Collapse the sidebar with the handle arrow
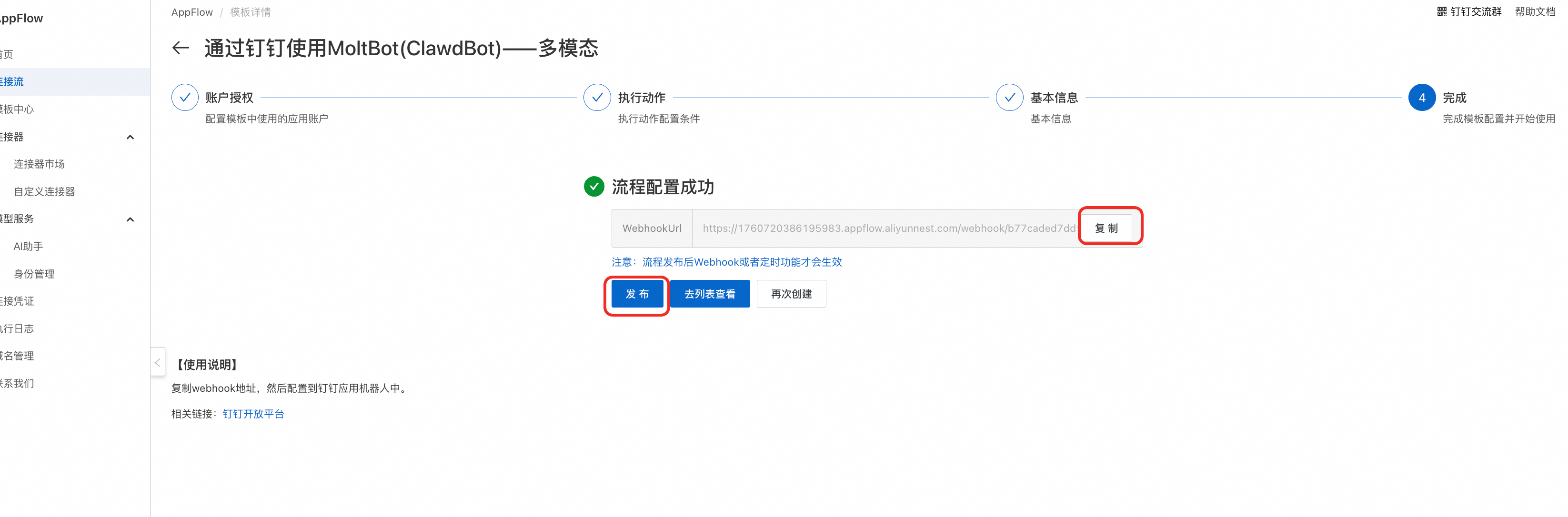Screen dimensions: 1568x517 [158, 362]
